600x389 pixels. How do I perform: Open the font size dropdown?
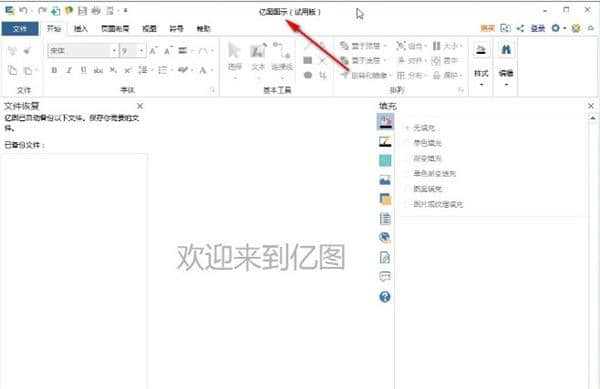[142, 50]
